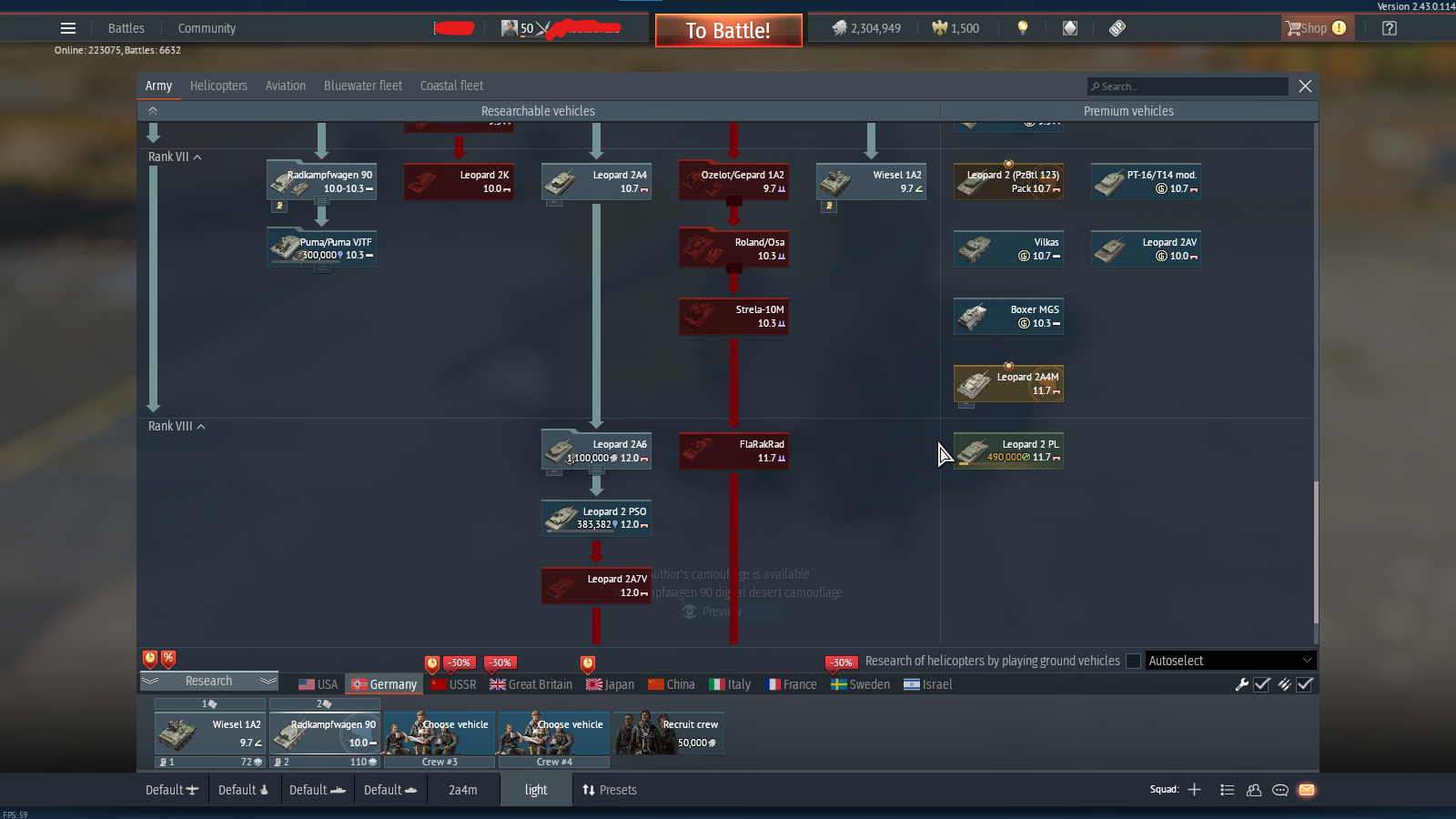Enable helicopter research by ground vehicles checkbox
Viewport: 1456px width, 819px height.
[1133, 661]
